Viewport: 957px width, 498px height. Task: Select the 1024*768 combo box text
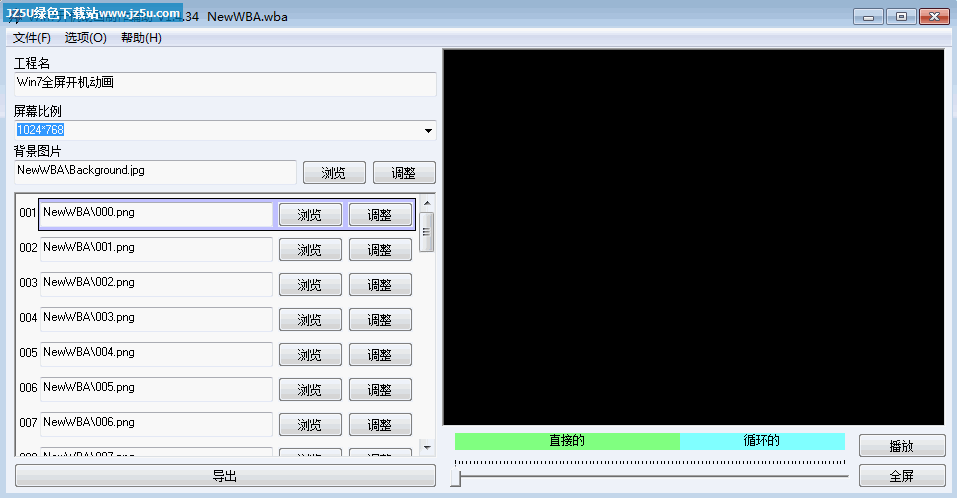40,130
